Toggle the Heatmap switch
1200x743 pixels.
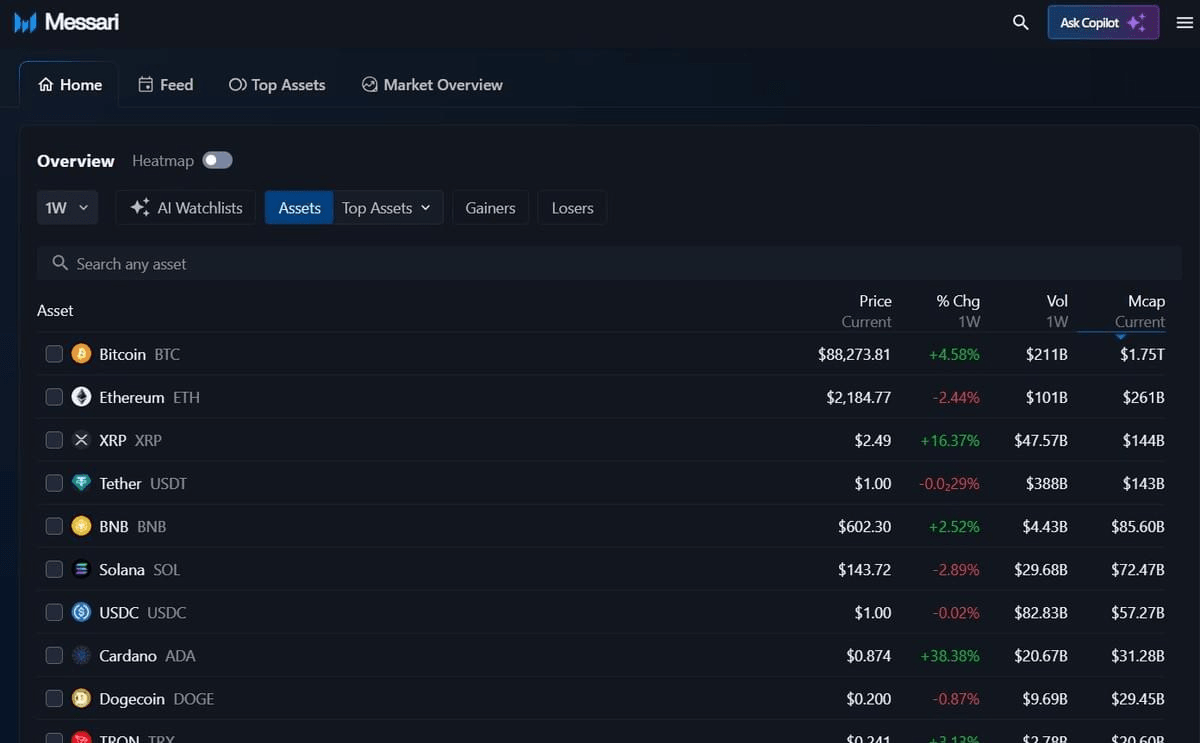(217, 160)
